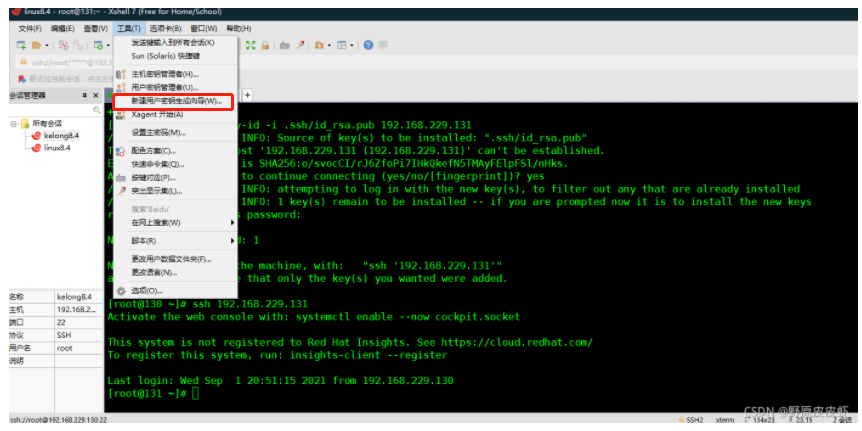The image size is (862, 431).
Task: Close the open 工具(T) menu
Action: coord(129,29)
